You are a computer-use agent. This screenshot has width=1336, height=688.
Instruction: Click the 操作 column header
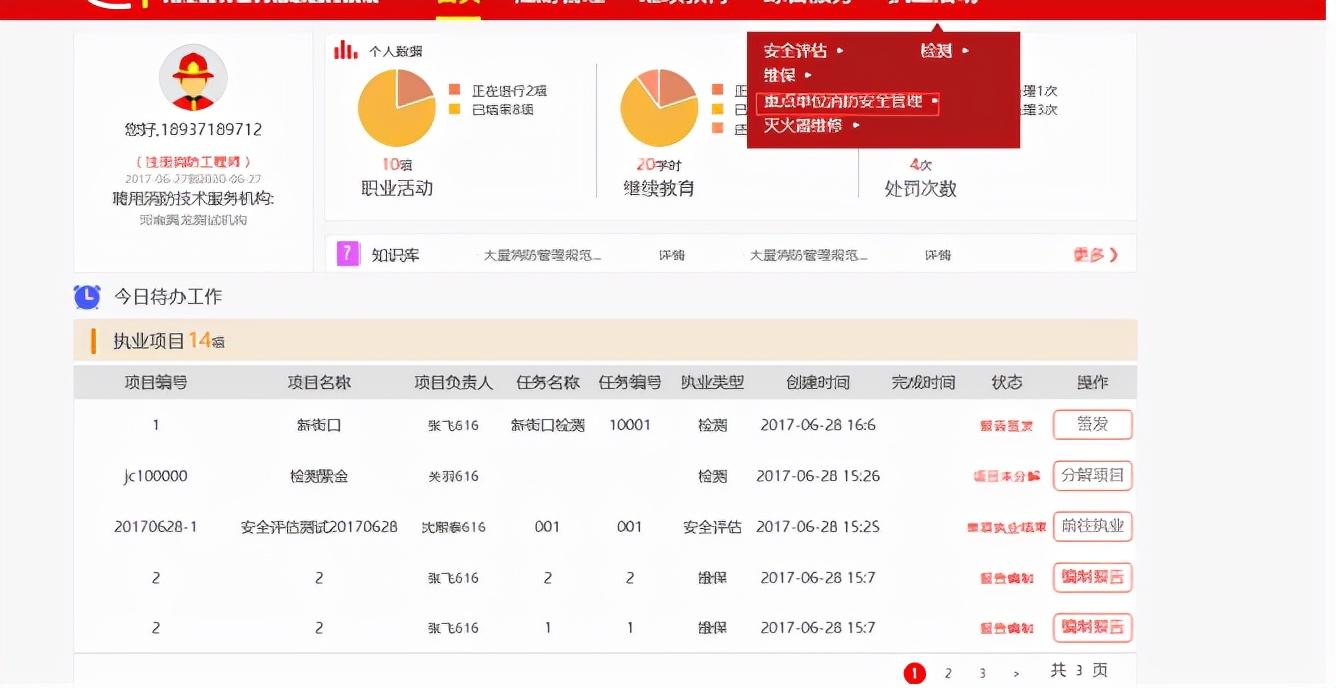(1092, 382)
